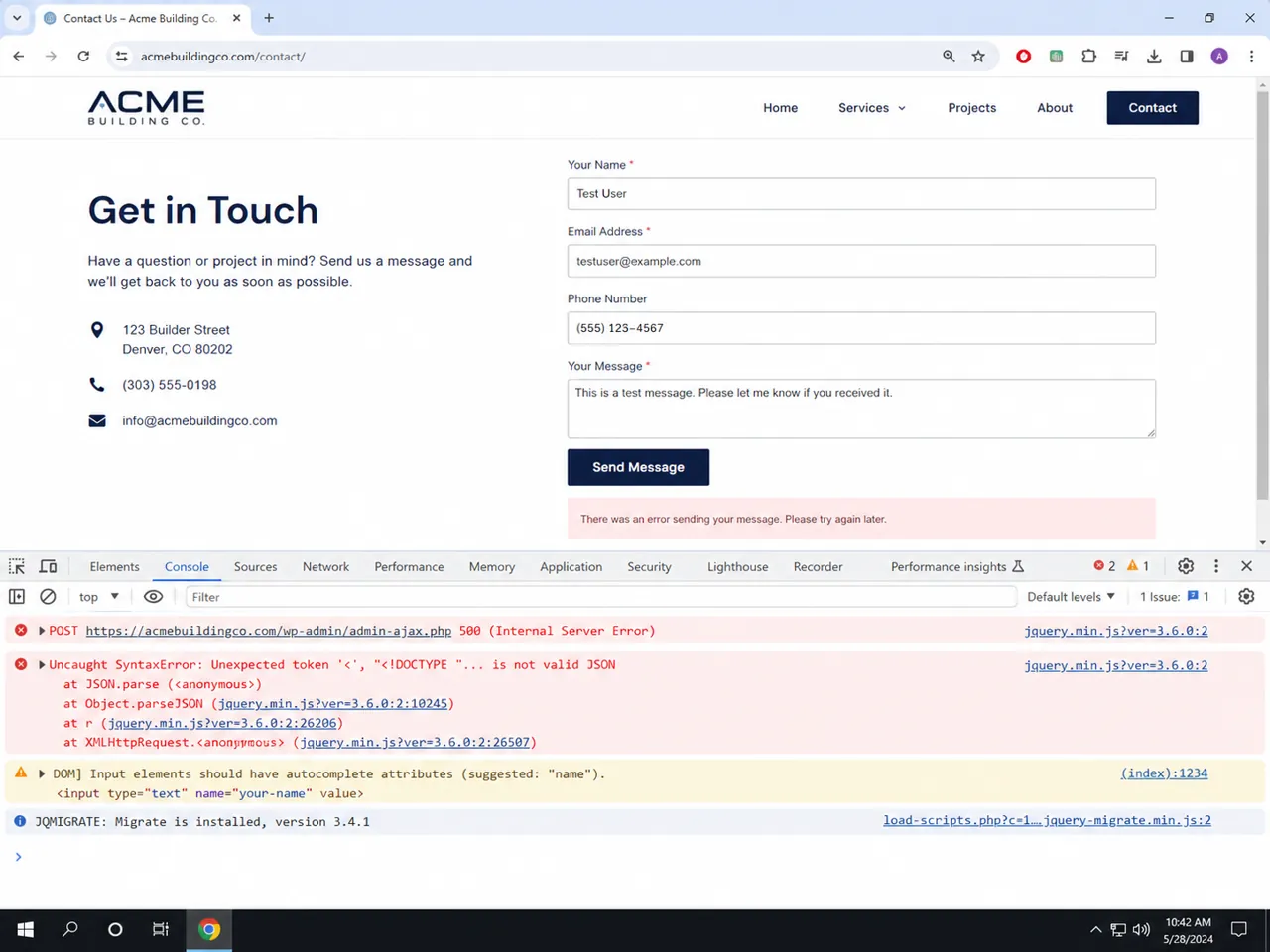Screen dimensions: 1270x952
Task: Open the notification center icon
Action: click(1238, 929)
